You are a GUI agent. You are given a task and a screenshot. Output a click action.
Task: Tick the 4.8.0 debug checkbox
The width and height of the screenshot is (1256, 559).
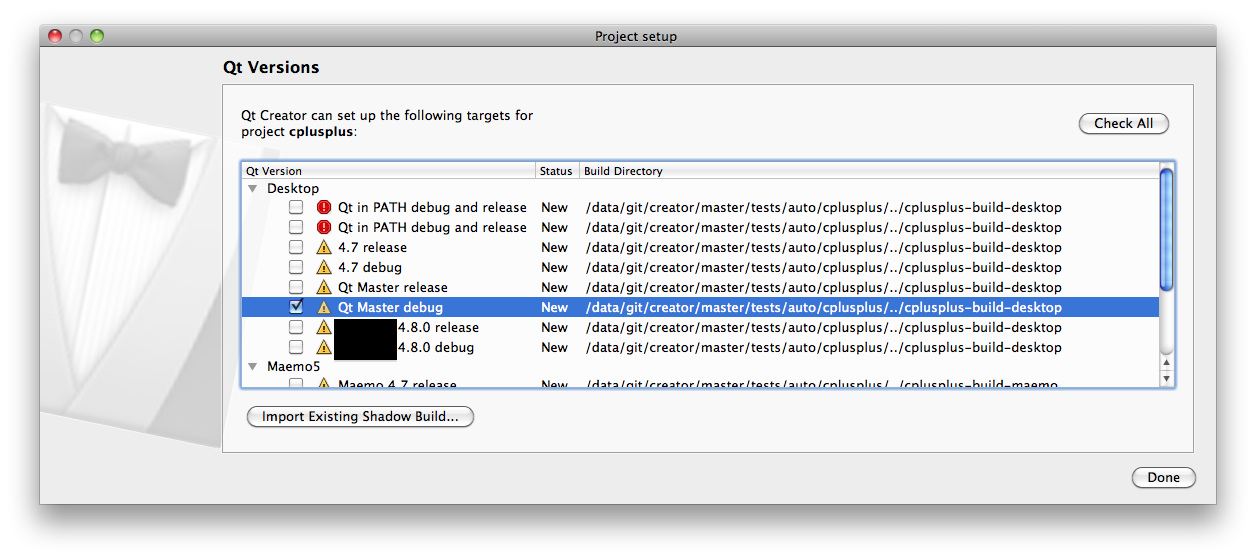[296, 347]
